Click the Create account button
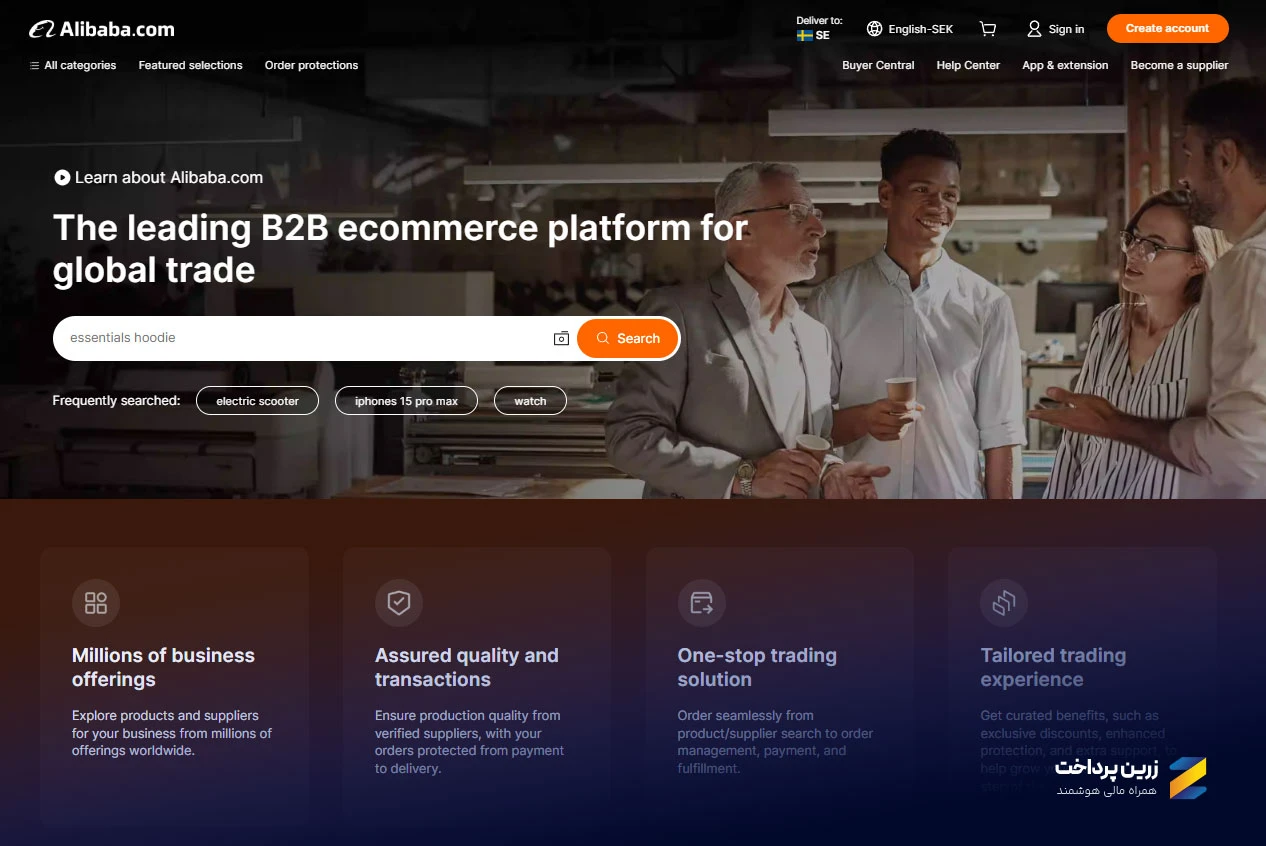Viewport: 1266px width, 846px height. coord(1167,28)
